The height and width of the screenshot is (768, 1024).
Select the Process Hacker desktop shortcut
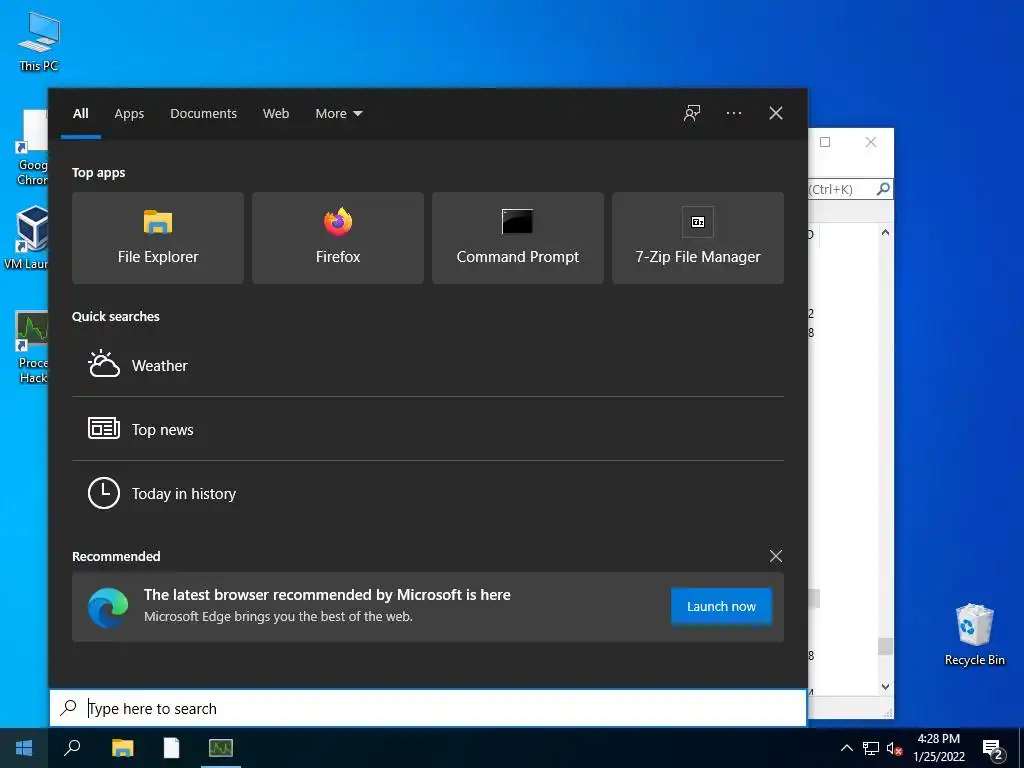tap(31, 347)
